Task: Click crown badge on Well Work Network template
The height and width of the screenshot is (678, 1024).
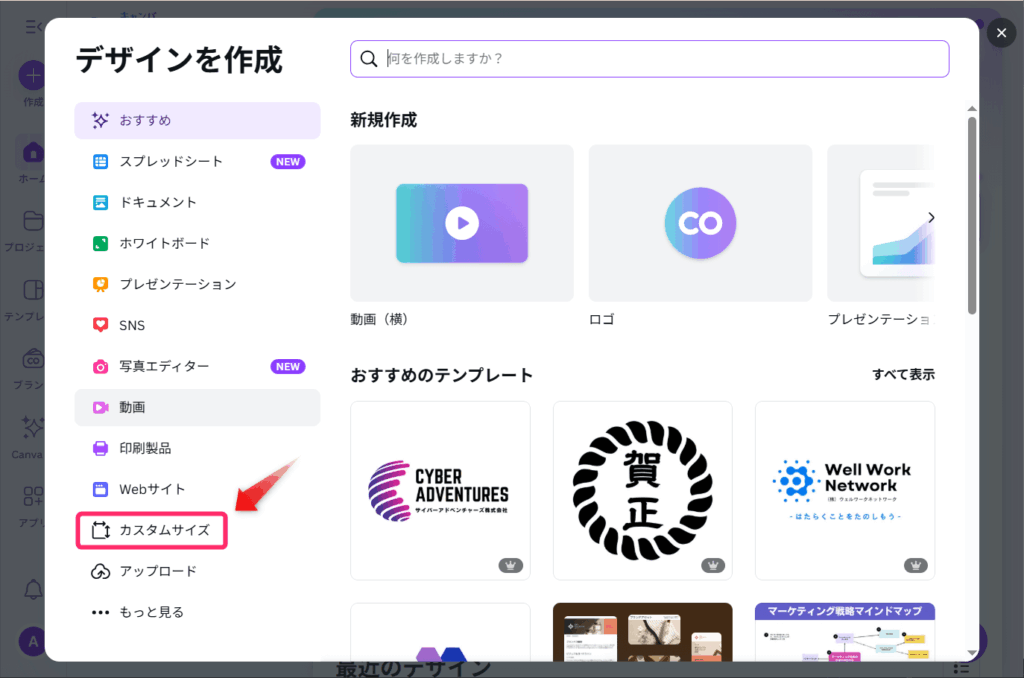Action: coord(916,565)
